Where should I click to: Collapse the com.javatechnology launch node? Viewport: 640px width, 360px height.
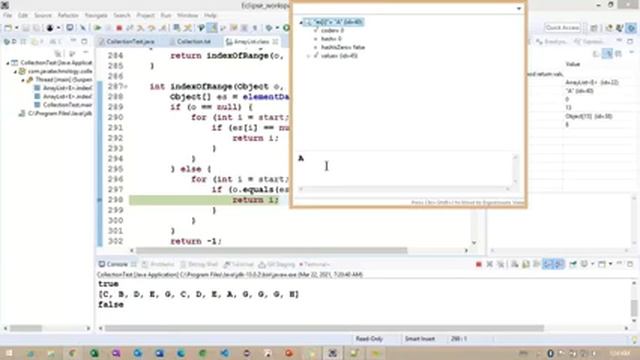16,71
